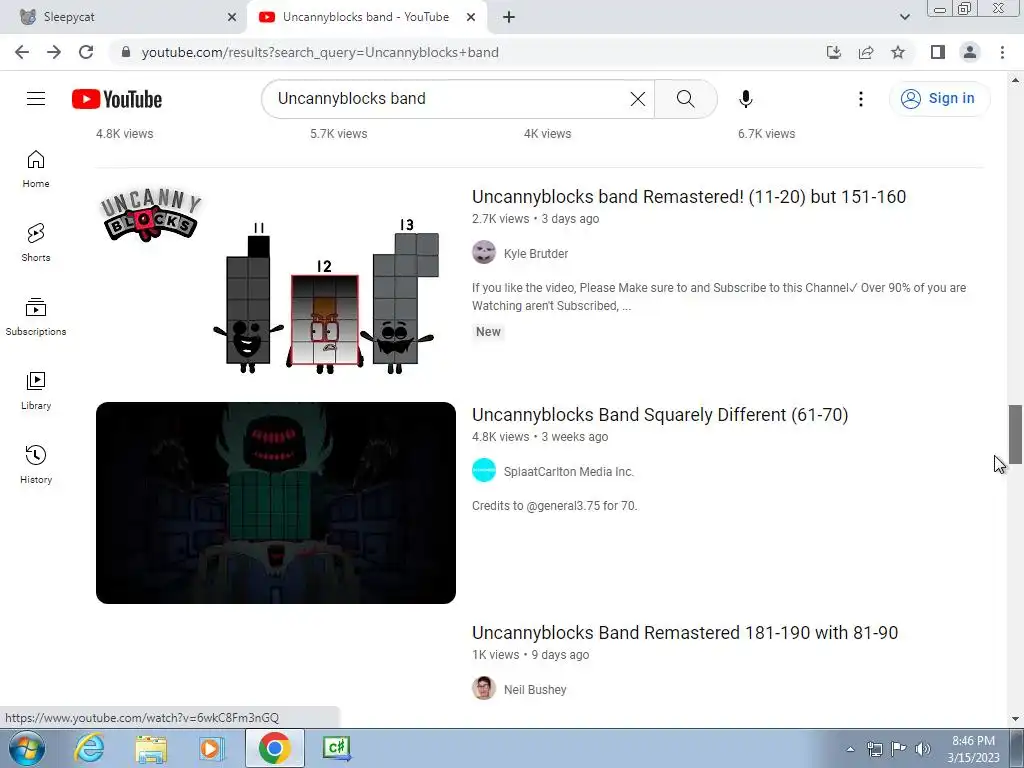
Task: Bookmark this page with the star icon
Action: pyautogui.click(x=898, y=52)
